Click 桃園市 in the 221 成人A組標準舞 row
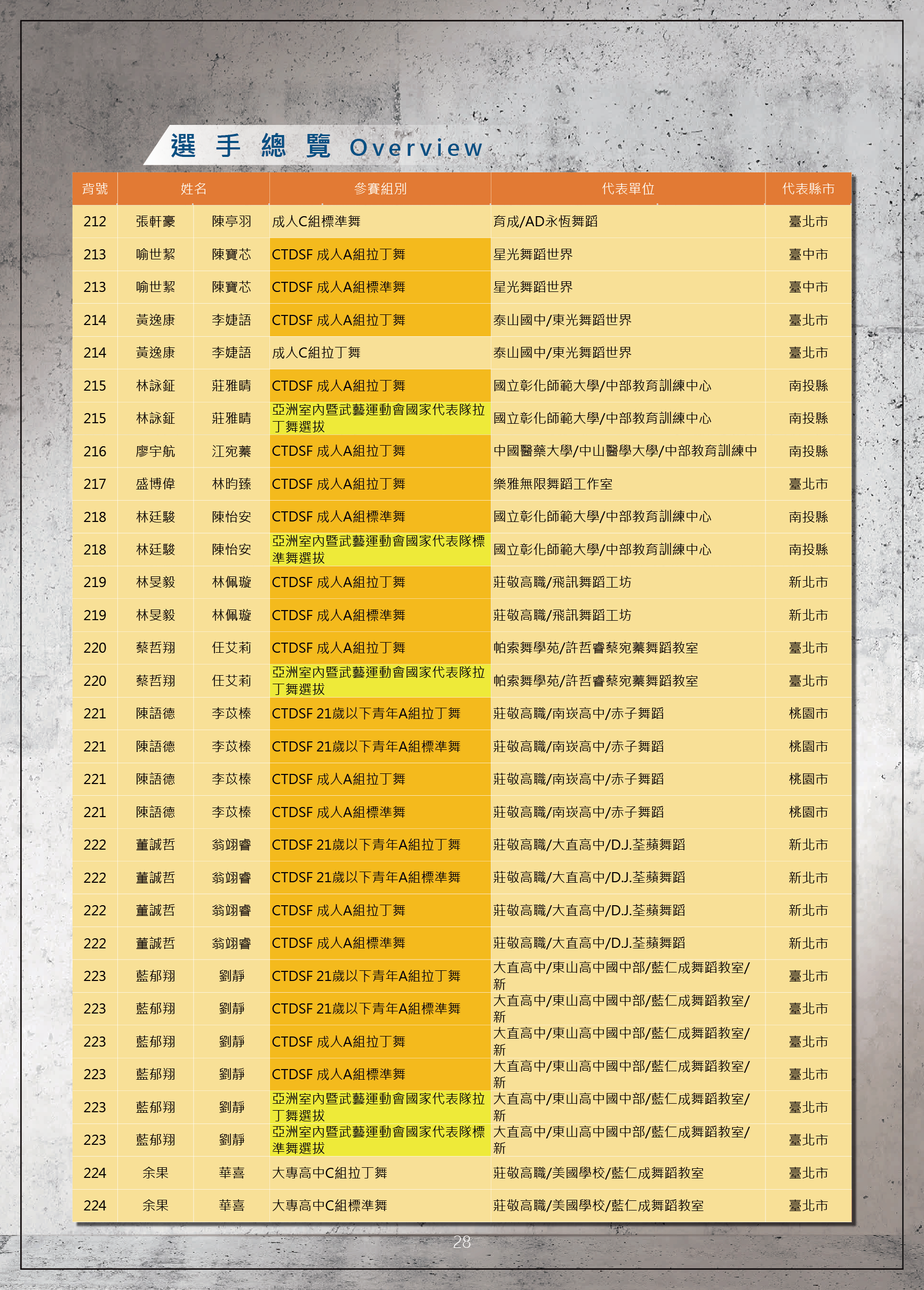 coord(808,812)
